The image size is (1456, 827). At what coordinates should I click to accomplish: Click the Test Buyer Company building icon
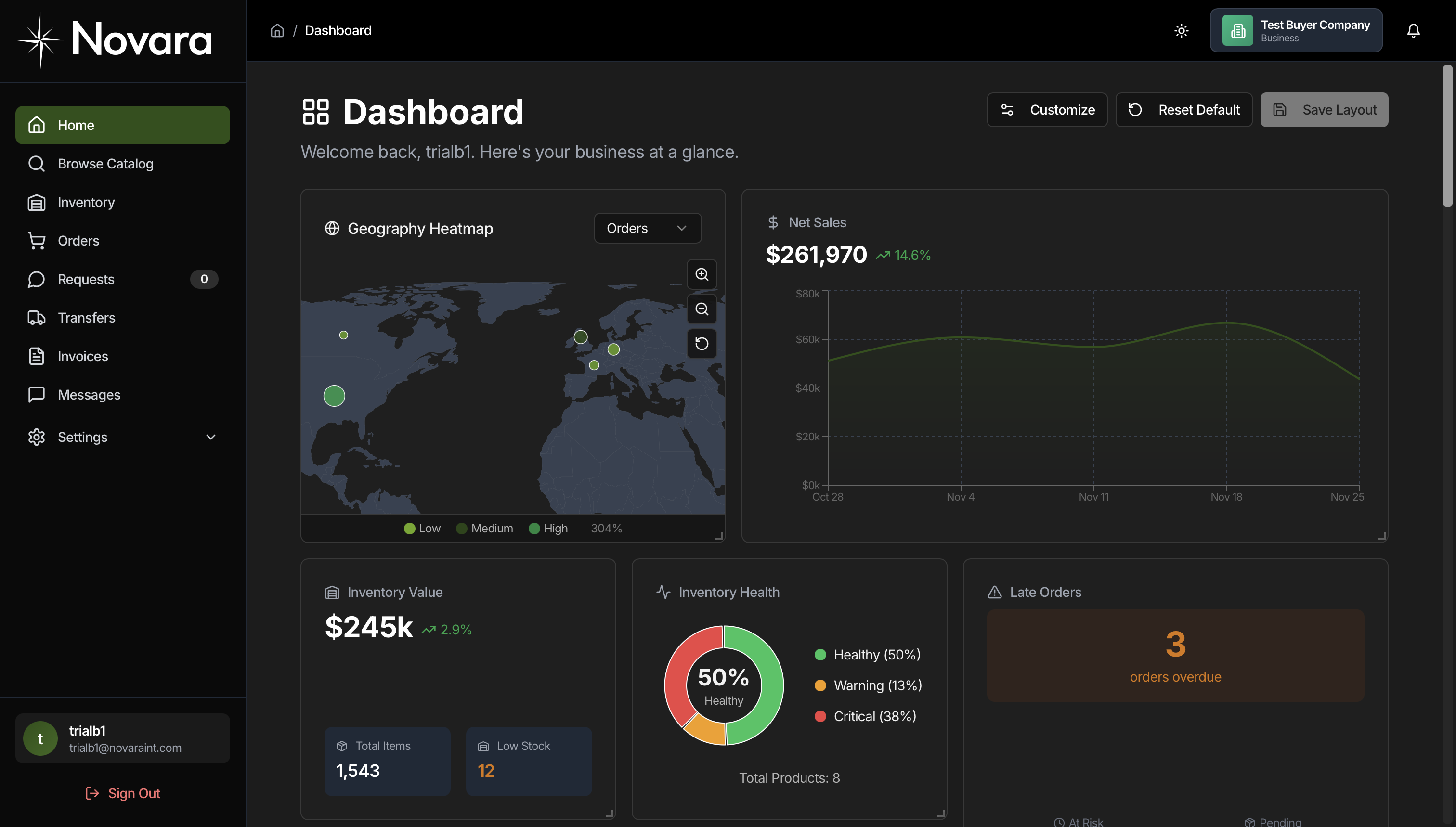tap(1238, 30)
